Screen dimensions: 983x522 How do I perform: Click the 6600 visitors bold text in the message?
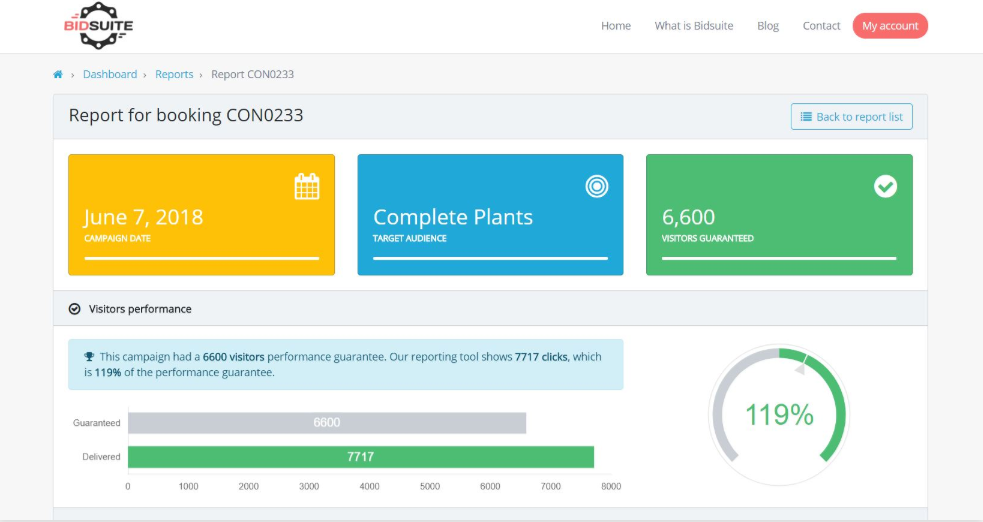[233, 357]
